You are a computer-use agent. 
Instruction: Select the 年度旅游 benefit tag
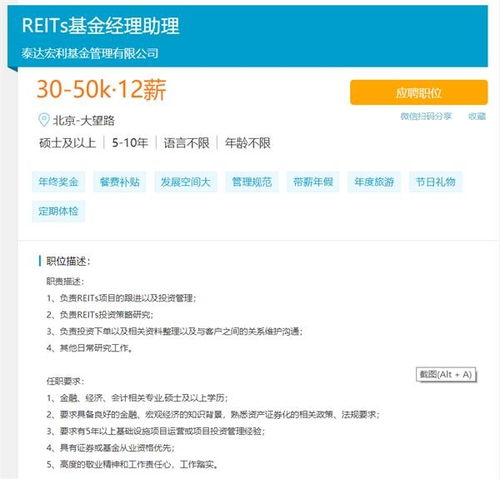[x=374, y=182]
